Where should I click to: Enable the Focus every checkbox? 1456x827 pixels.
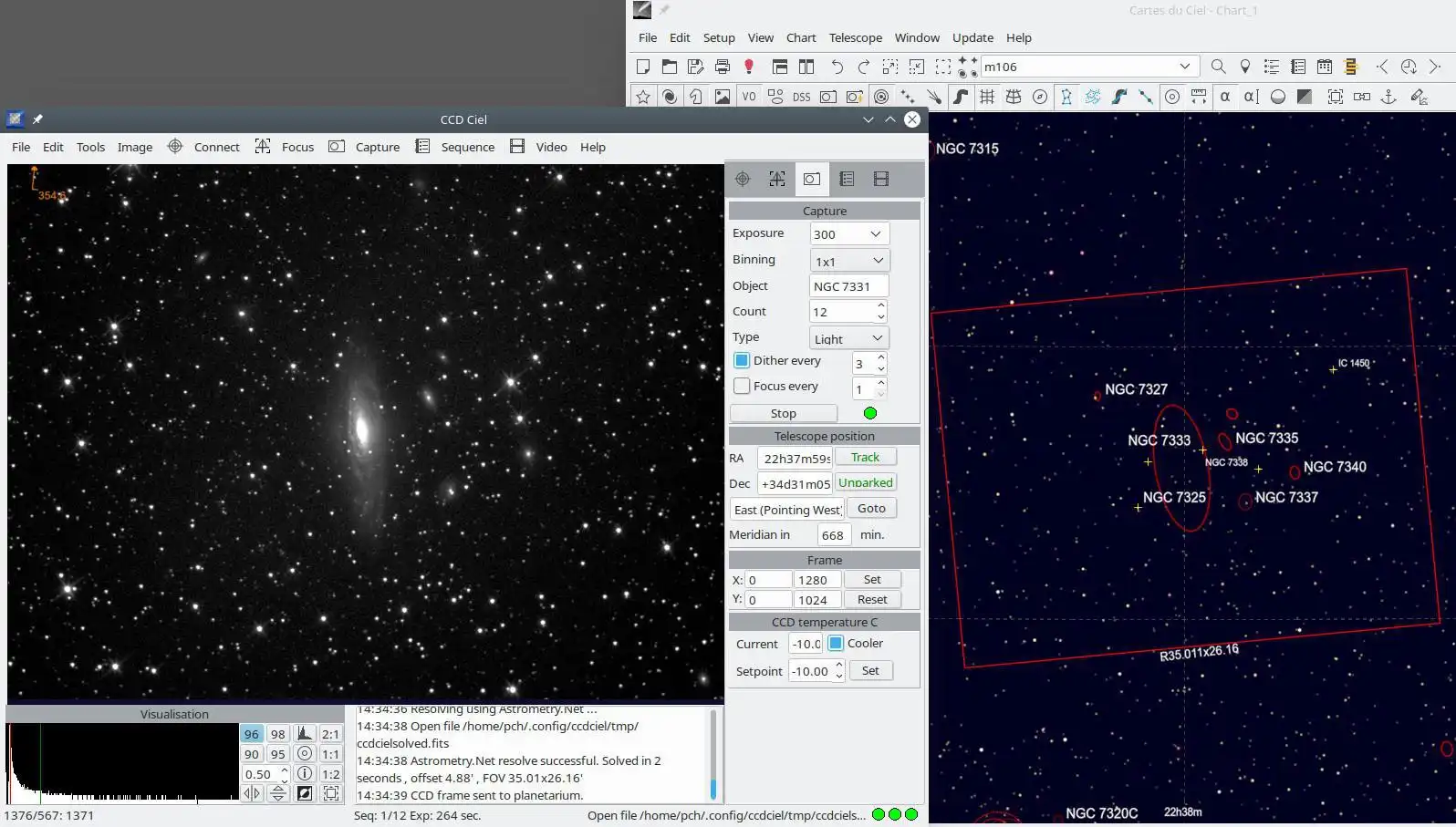(742, 387)
